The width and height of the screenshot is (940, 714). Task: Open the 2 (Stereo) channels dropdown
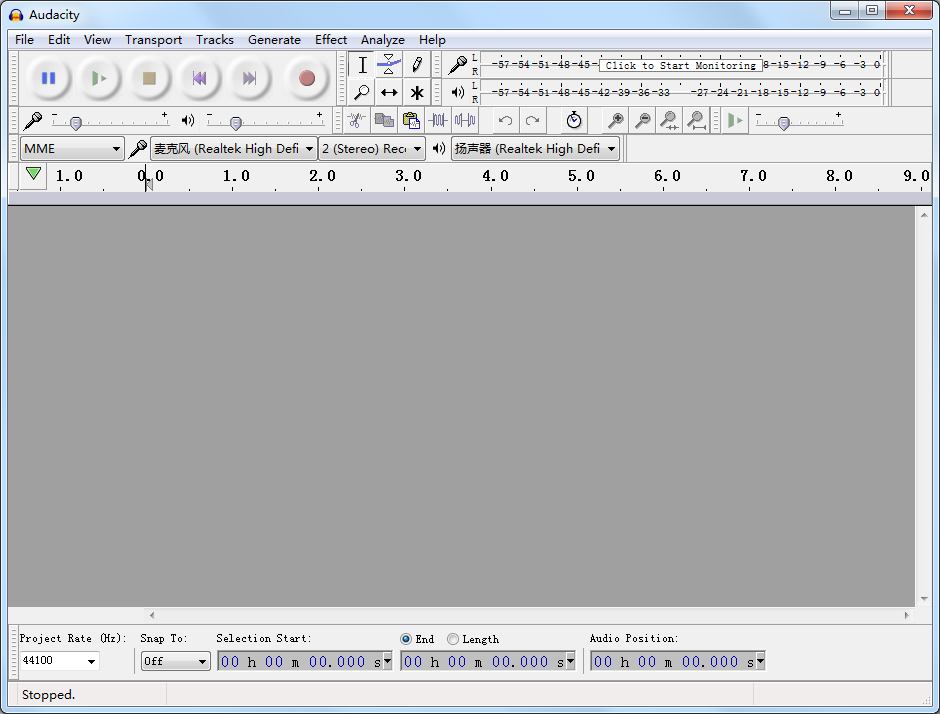point(372,149)
